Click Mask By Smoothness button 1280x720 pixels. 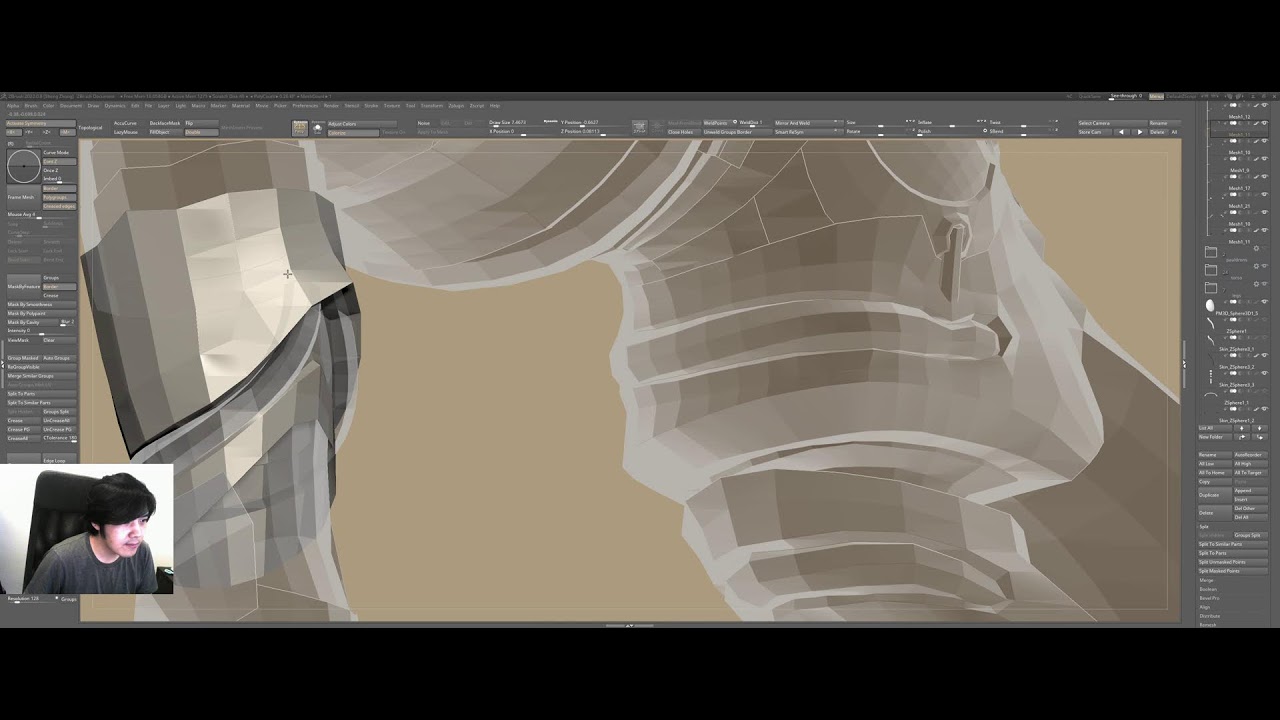pyautogui.click(x=41, y=305)
